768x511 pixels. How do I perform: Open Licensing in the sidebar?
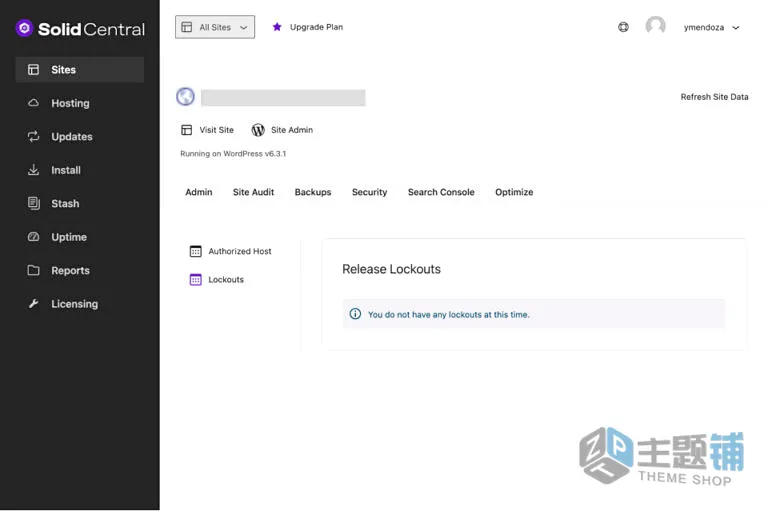80,304
